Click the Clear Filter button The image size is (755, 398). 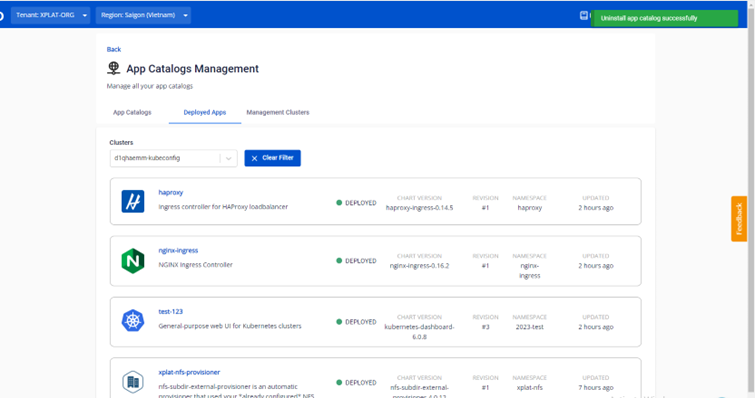[273, 158]
